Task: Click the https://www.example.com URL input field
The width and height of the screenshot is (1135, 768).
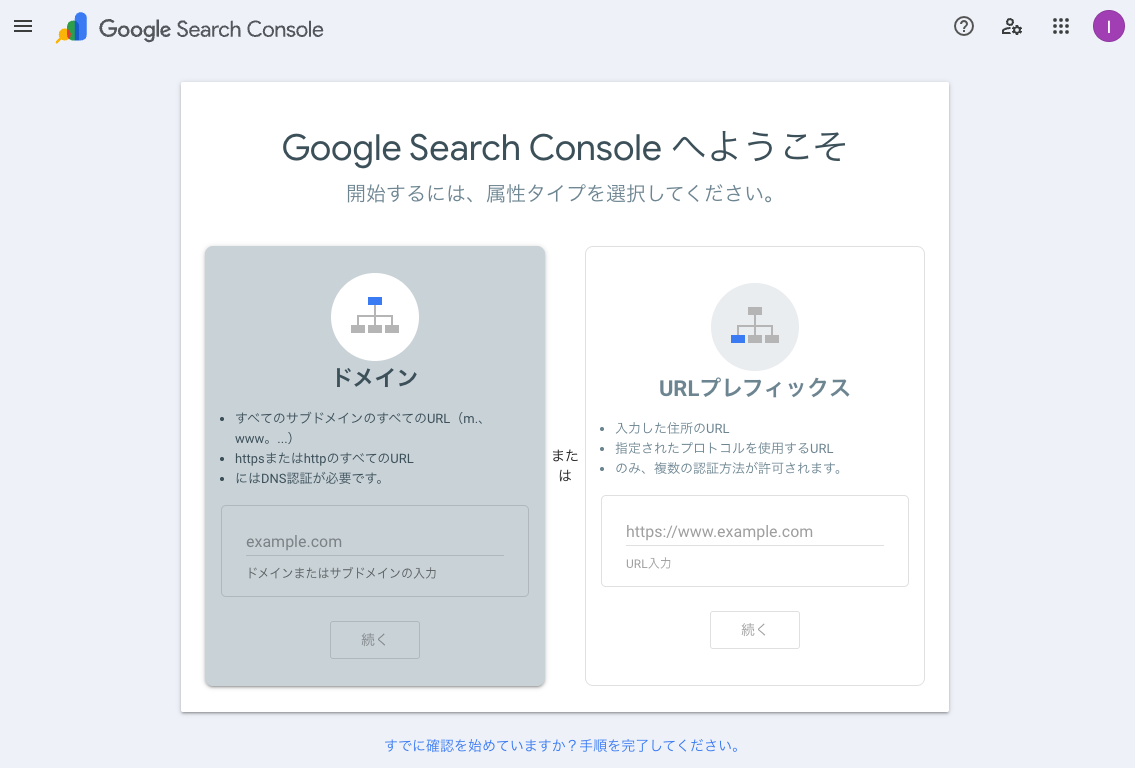Action: [x=755, y=531]
